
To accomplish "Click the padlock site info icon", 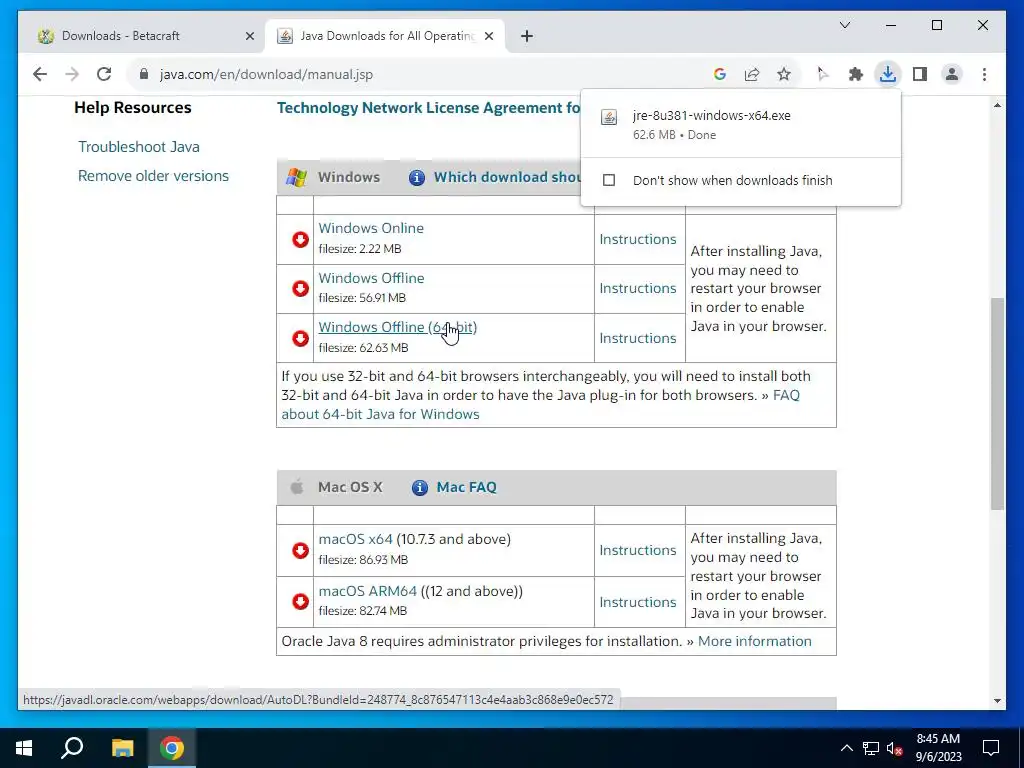I will [x=144, y=74].
